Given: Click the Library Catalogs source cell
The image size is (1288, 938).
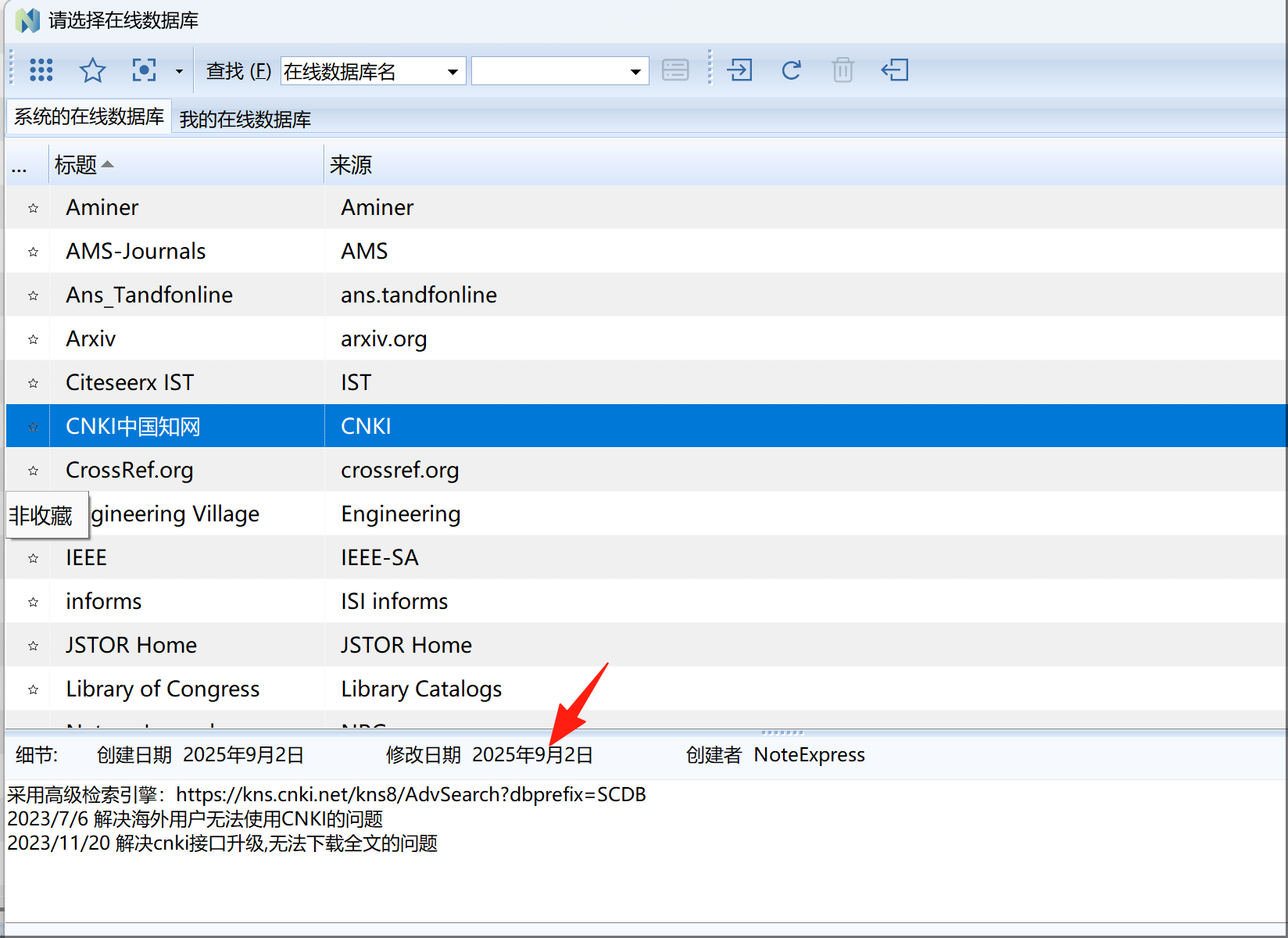Looking at the screenshot, I should click(x=421, y=689).
